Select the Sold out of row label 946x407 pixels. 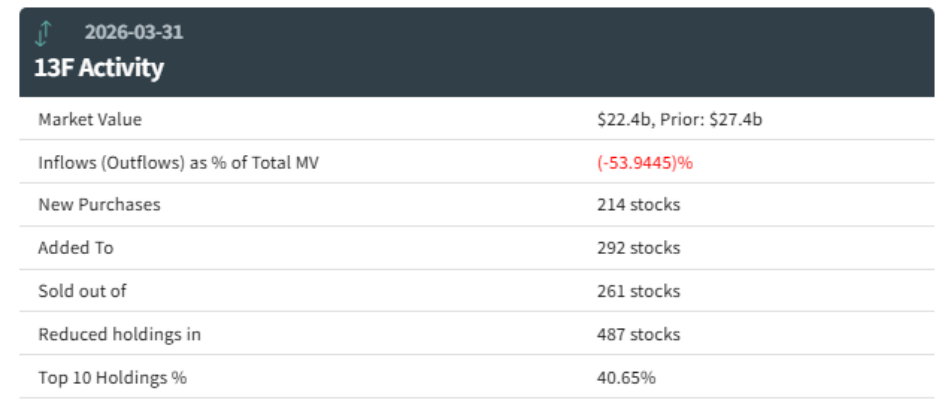[x=83, y=291]
